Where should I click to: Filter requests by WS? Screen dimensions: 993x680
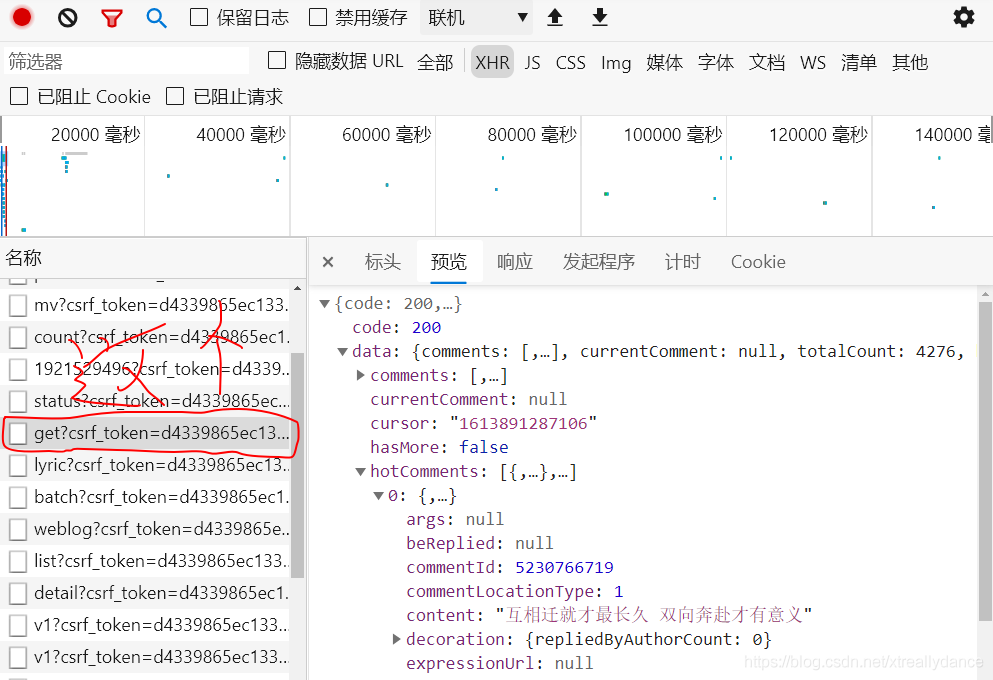813,62
